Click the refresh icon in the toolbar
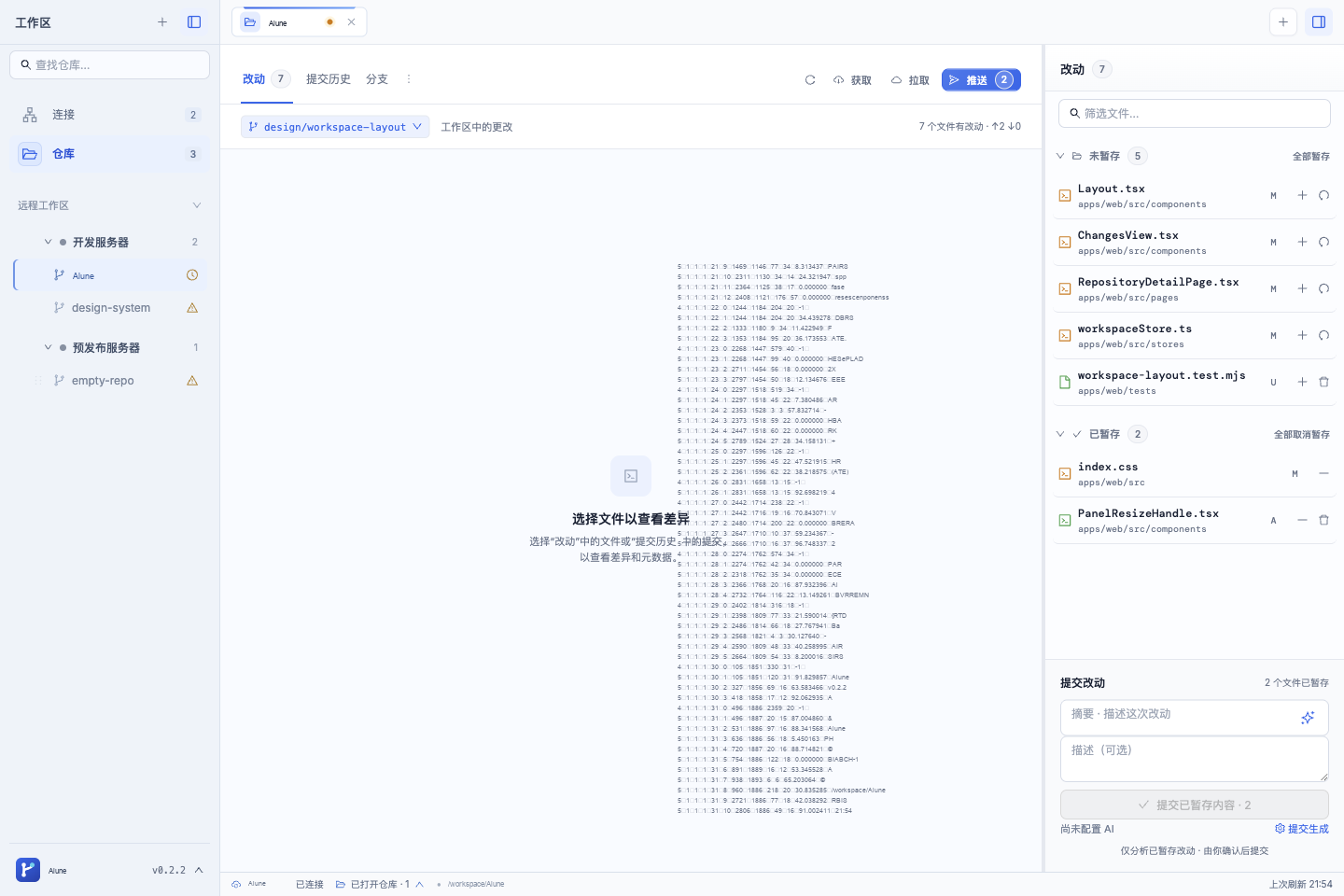 (x=810, y=80)
